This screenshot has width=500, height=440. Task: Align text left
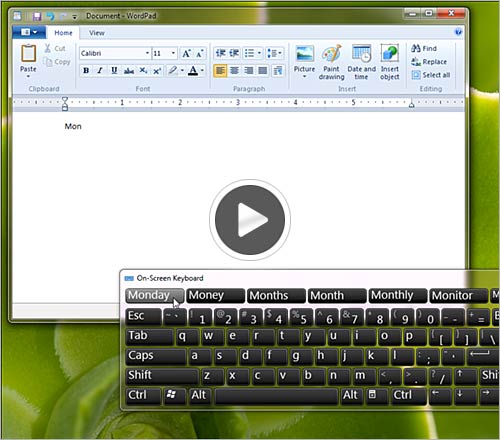(x=220, y=71)
